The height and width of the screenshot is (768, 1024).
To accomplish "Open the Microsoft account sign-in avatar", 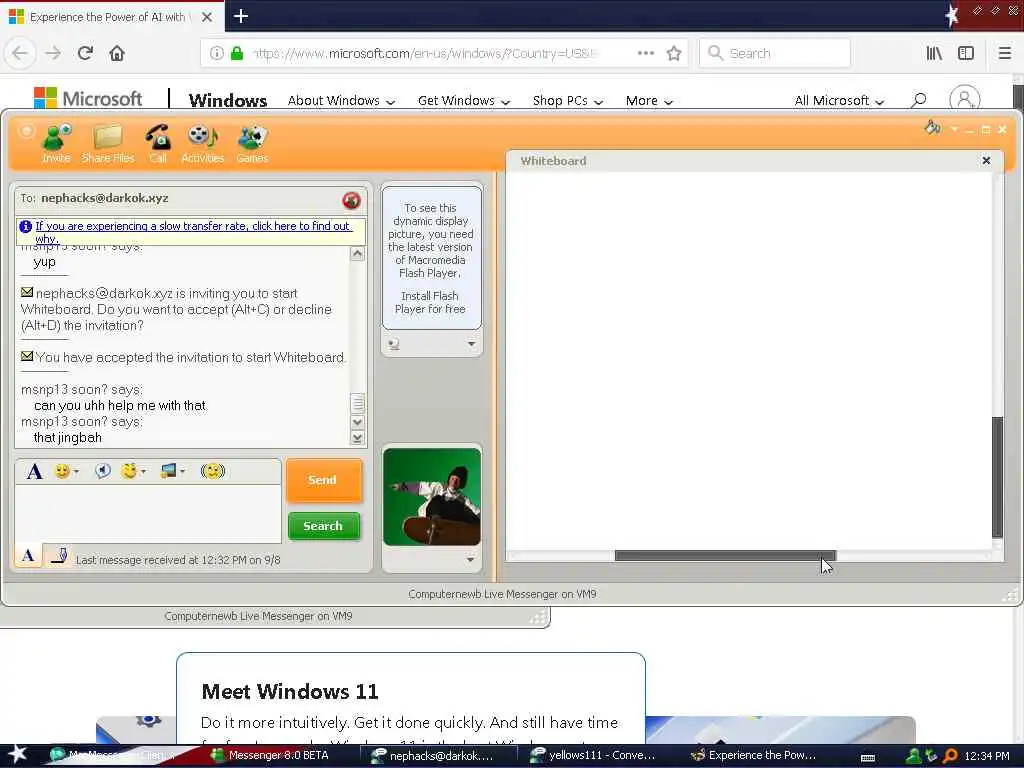I will coord(965,99).
